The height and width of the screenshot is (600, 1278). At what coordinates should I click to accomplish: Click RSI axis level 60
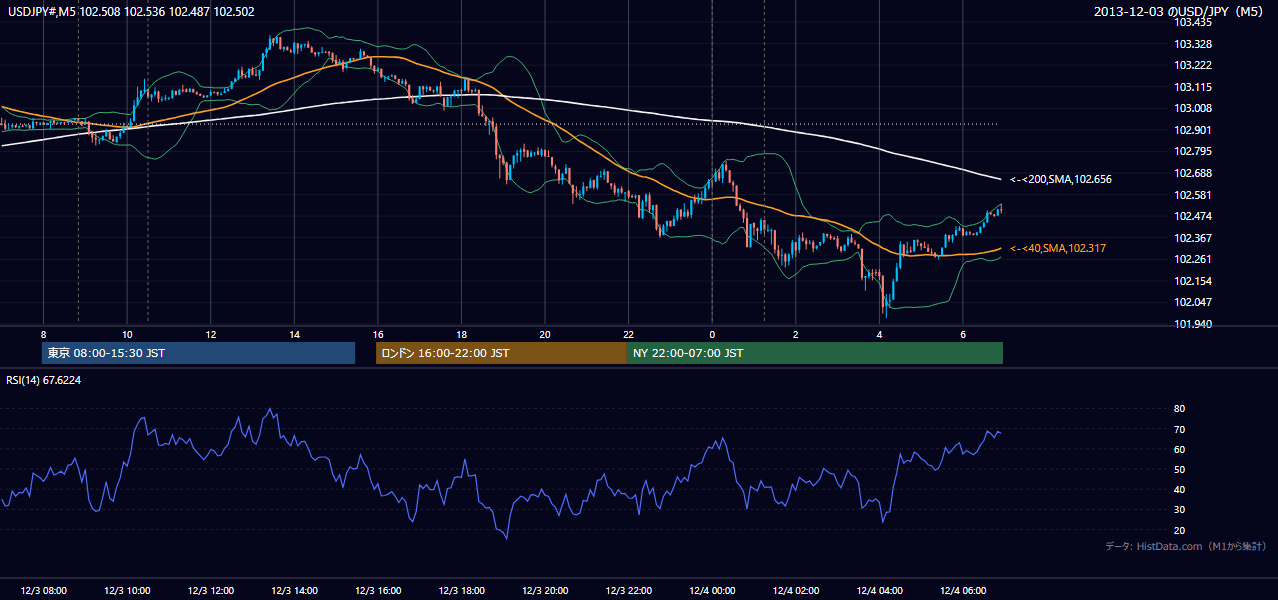coord(1179,449)
